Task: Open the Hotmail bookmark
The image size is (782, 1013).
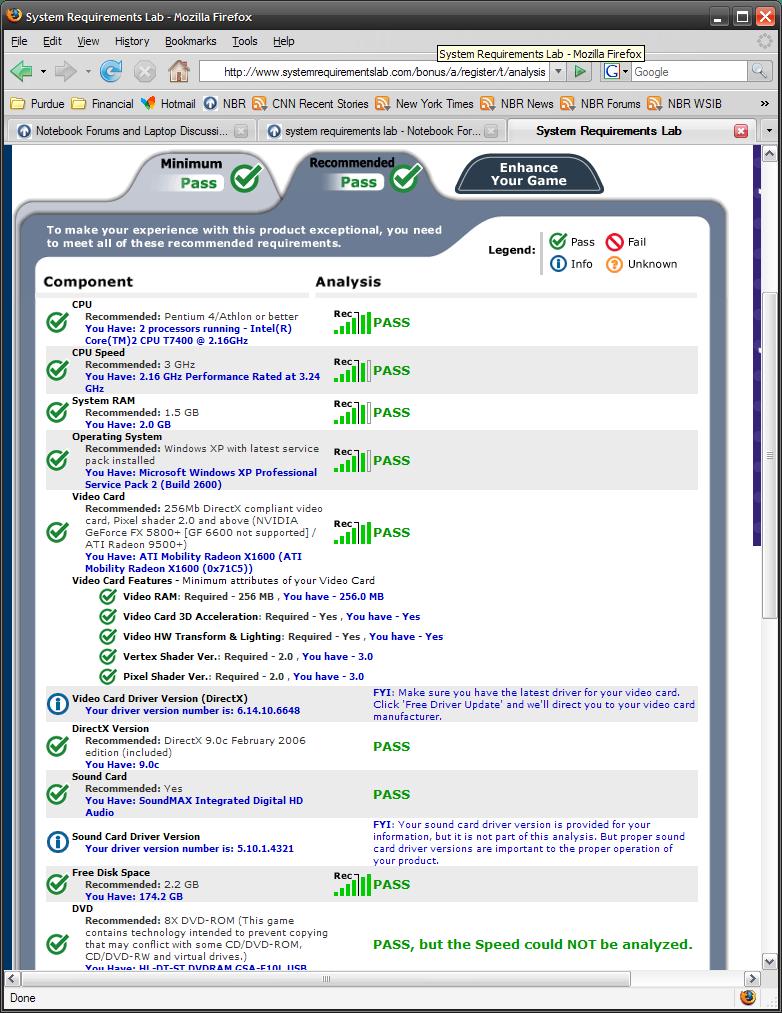Action: (x=169, y=103)
